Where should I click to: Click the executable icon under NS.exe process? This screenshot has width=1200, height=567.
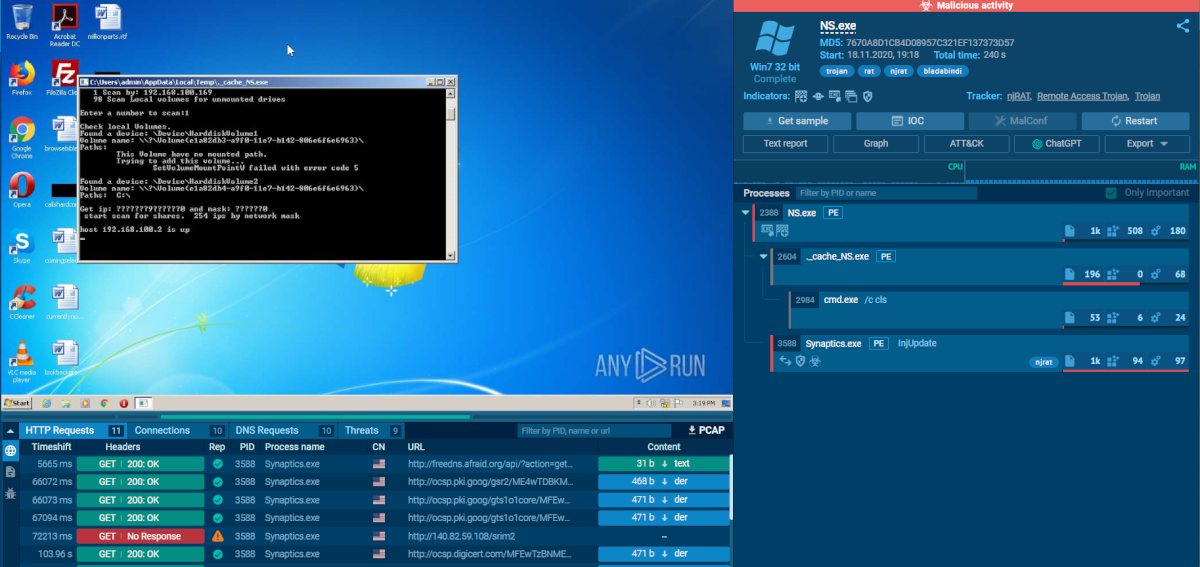tap(768, 230)
